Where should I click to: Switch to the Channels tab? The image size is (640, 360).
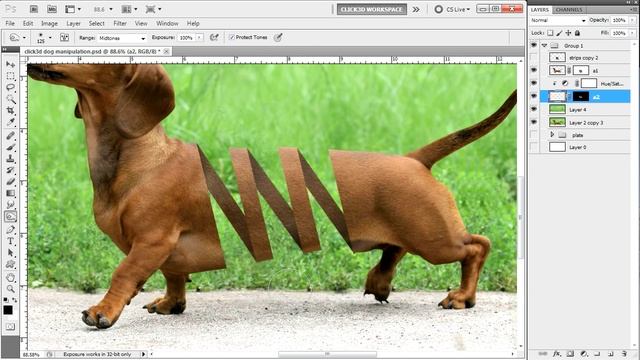569,9
